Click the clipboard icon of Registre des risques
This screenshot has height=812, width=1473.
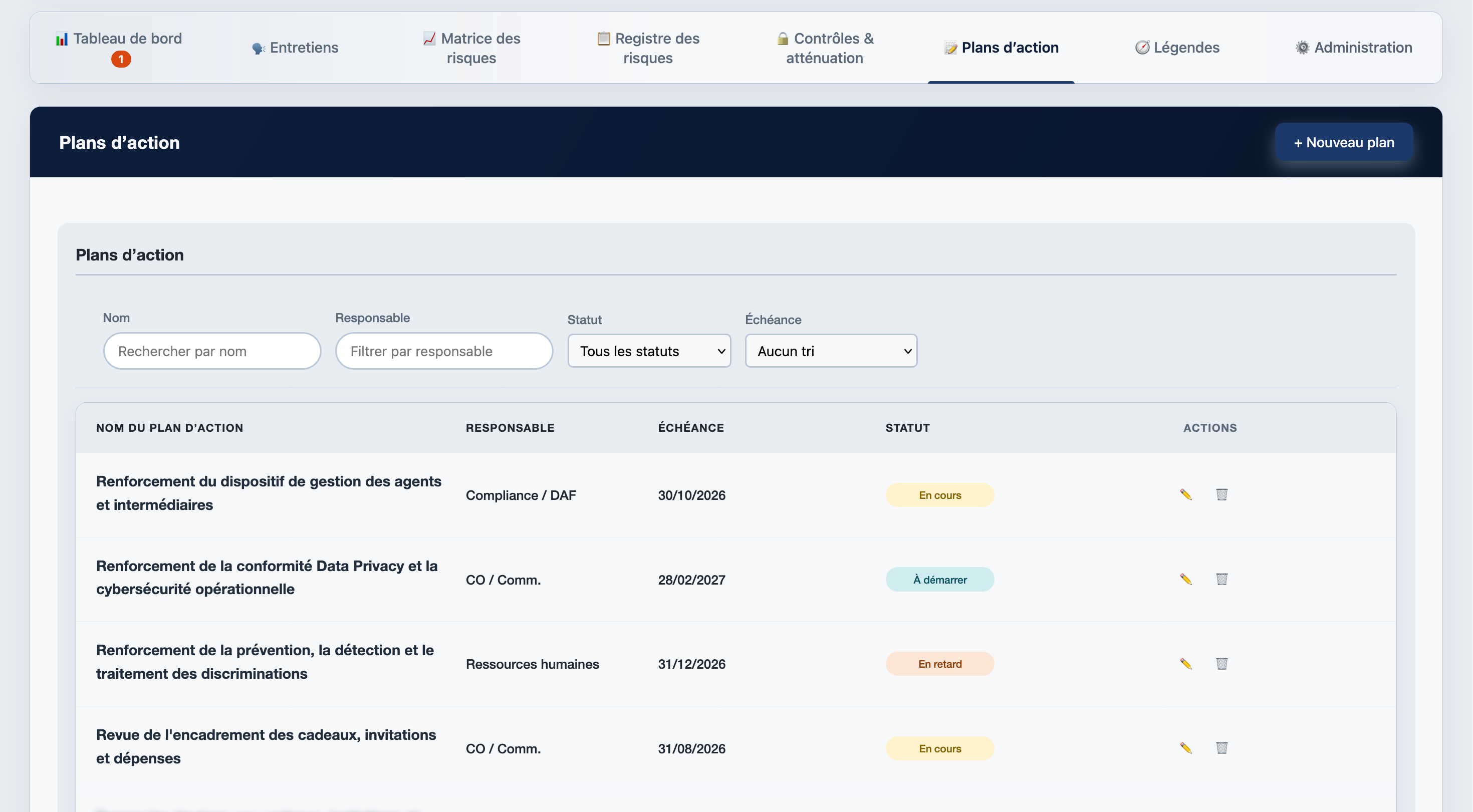point(603,38)
